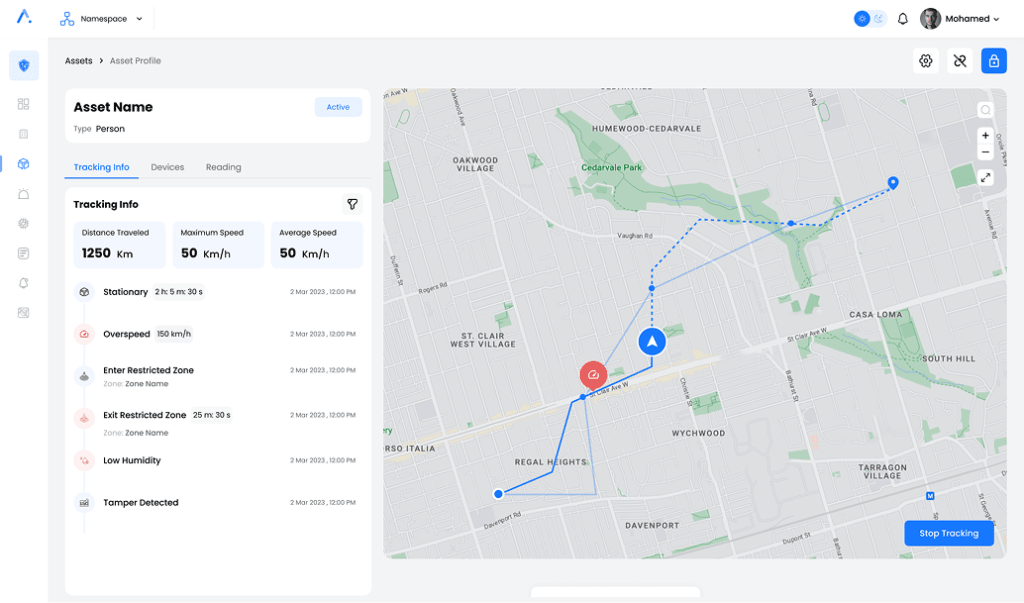Click the asset settings gear icon
This screenshot has height=603, width=1024.
click(x=926, y=61)
